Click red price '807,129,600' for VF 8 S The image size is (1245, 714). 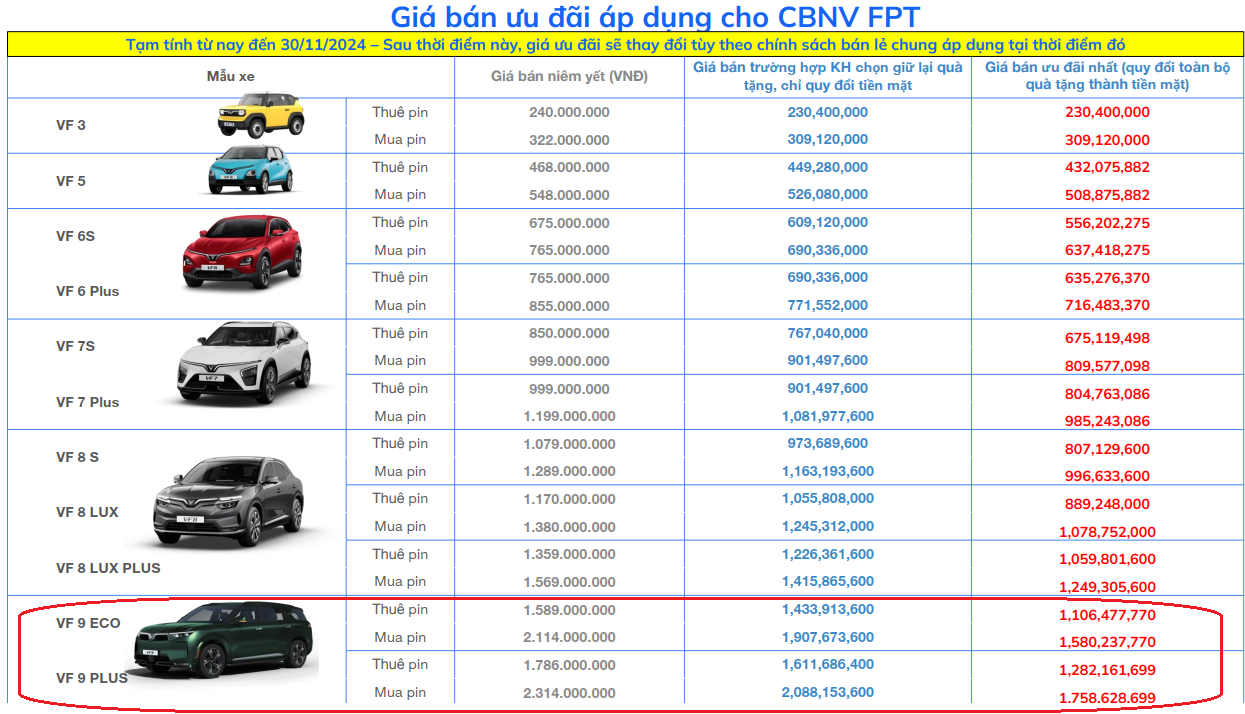(x=1106, y=449)
